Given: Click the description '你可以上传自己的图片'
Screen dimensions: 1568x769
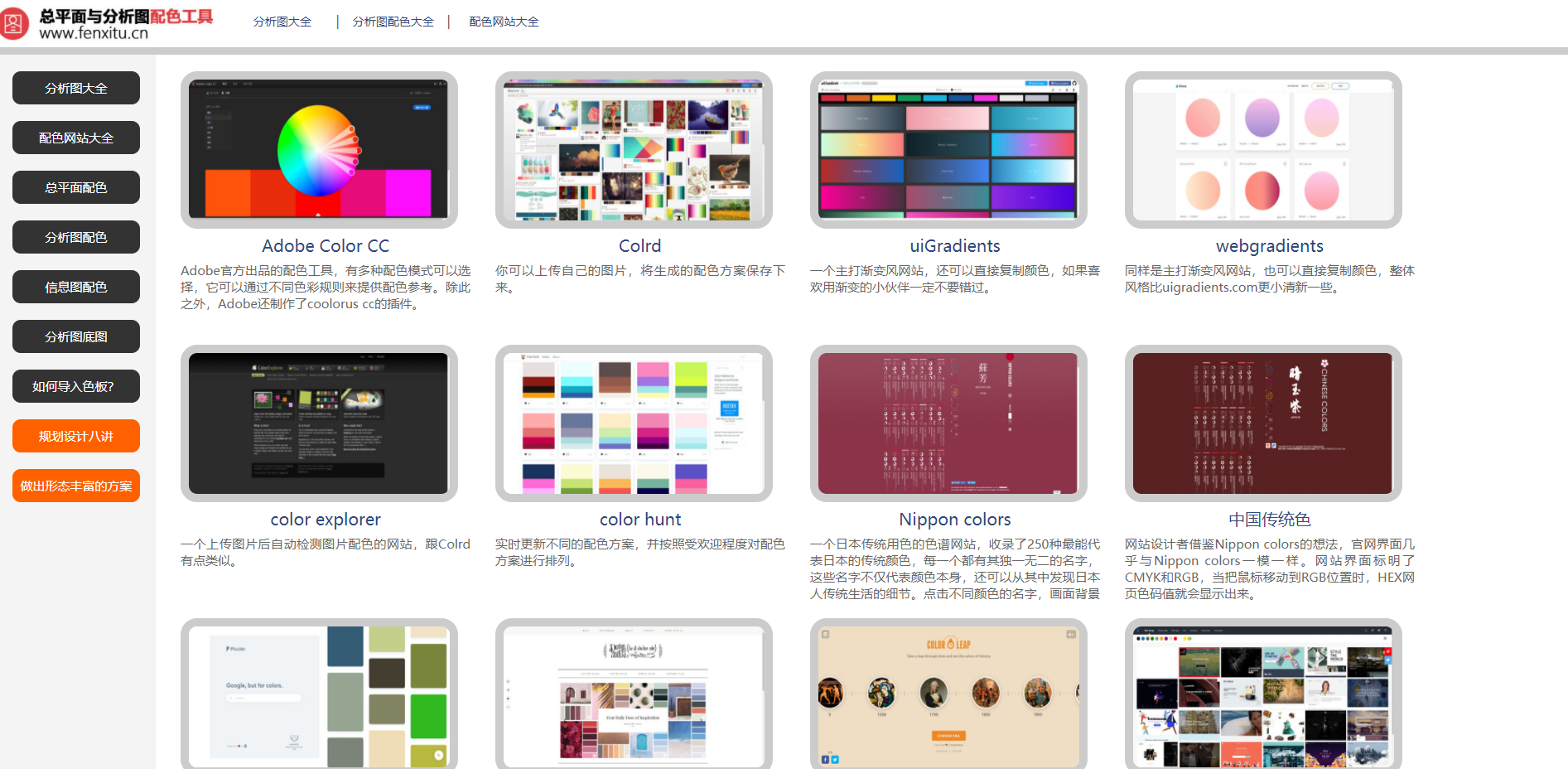Looking at the screenshot, I should coord(640,279).
